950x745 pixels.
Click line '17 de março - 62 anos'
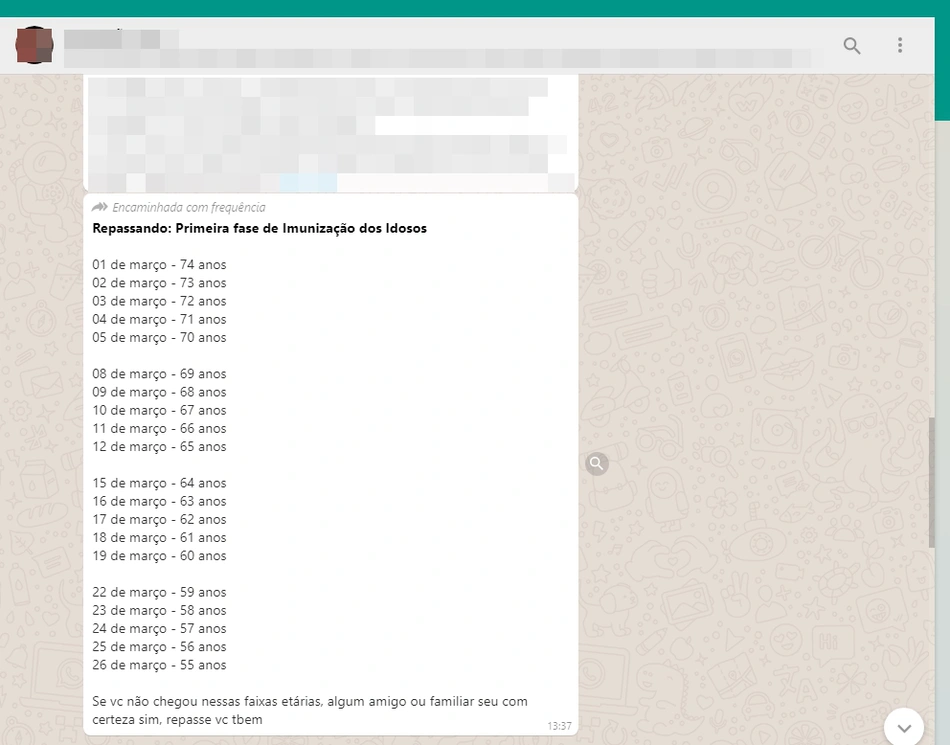[159, 519]
